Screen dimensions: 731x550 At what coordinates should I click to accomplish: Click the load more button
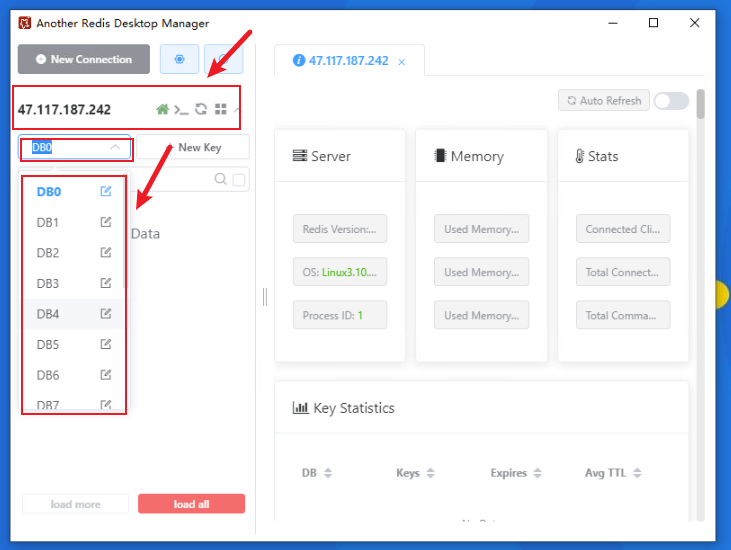point(75,504)
